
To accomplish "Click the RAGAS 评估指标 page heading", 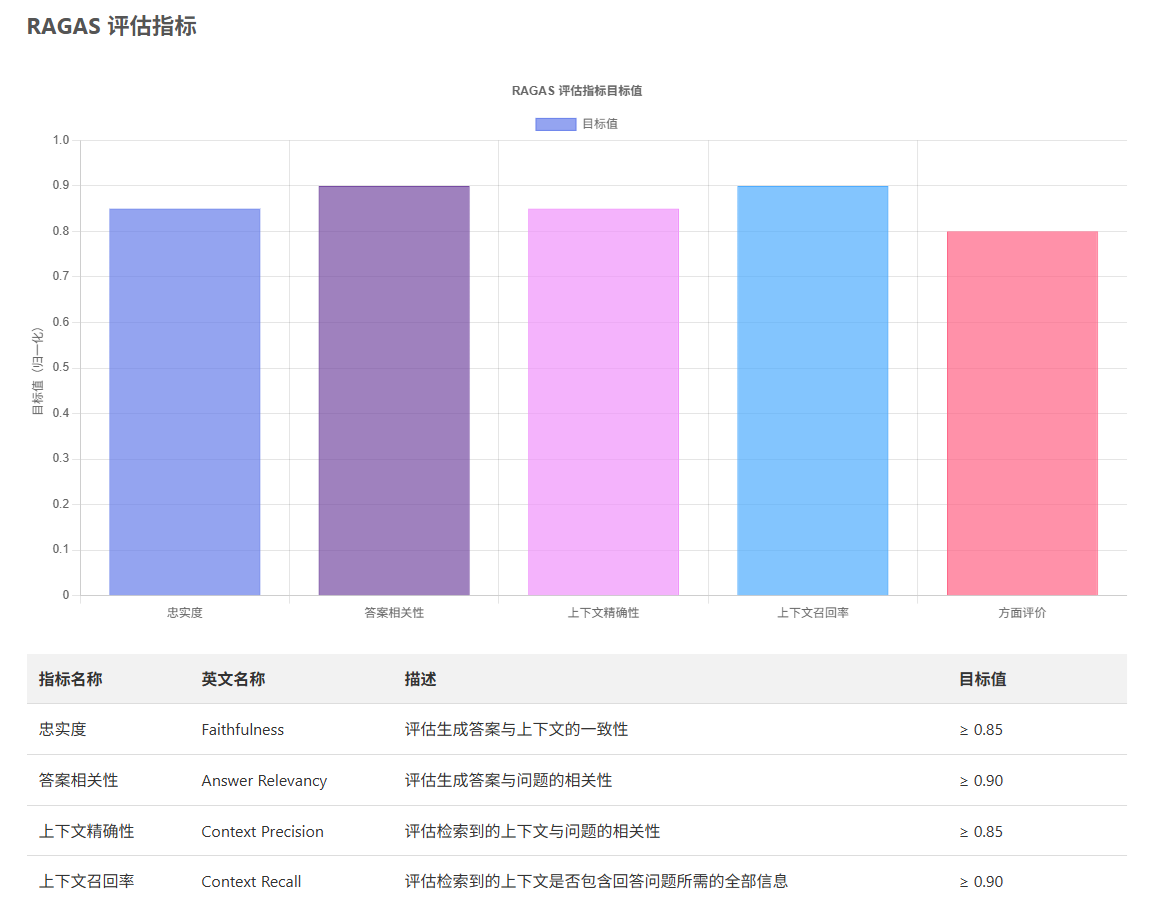I will click(111, 27).
